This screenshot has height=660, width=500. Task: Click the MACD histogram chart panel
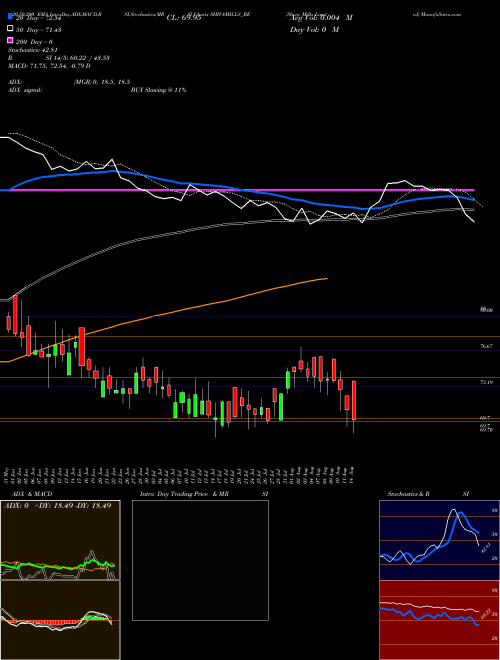pyautogui.click(x=60, y=620)
